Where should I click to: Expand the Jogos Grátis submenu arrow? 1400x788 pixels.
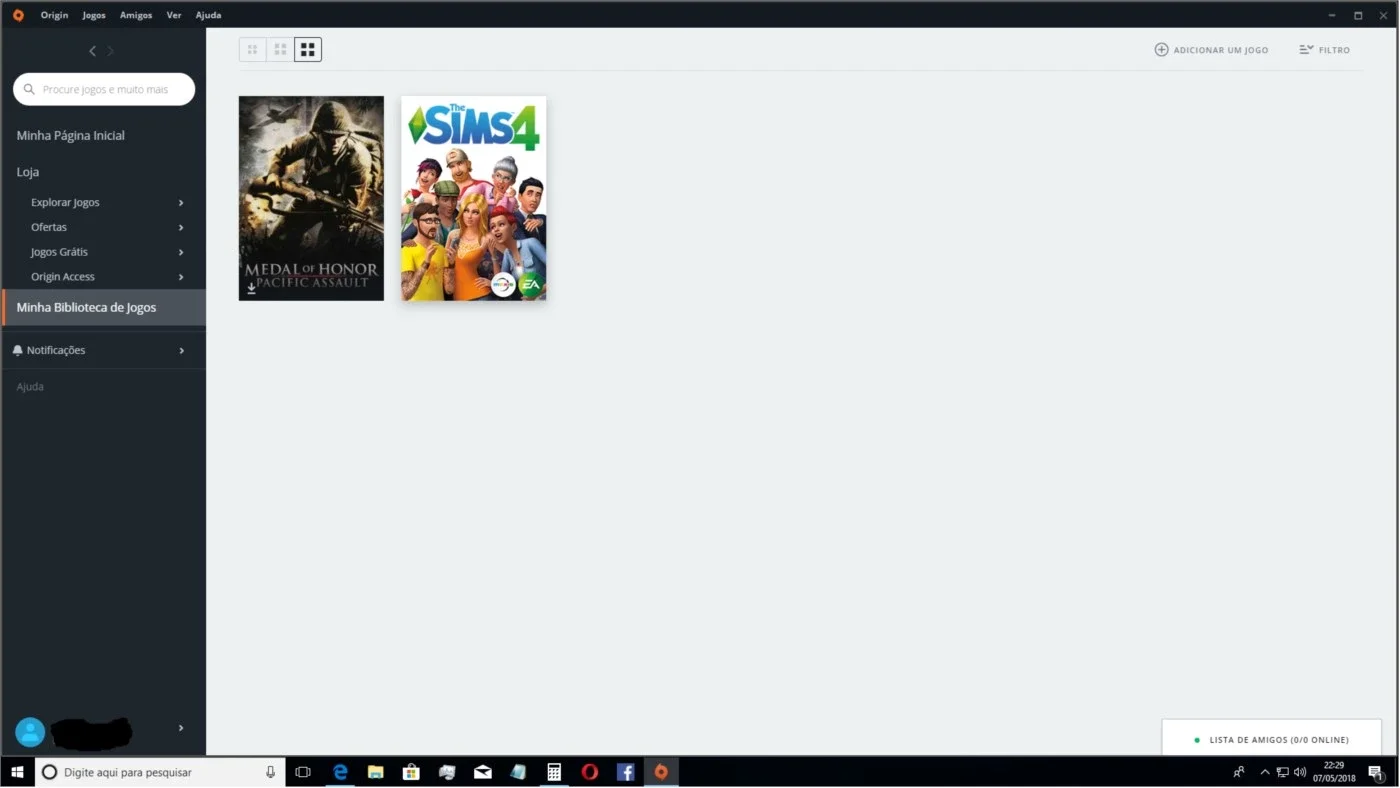tap(181, 253)
